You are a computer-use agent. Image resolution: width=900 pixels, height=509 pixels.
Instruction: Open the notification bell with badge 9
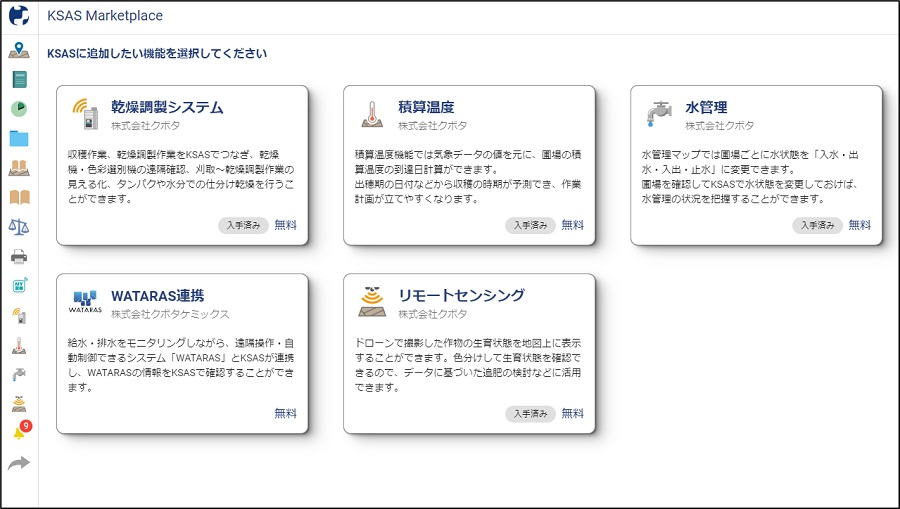21,430
